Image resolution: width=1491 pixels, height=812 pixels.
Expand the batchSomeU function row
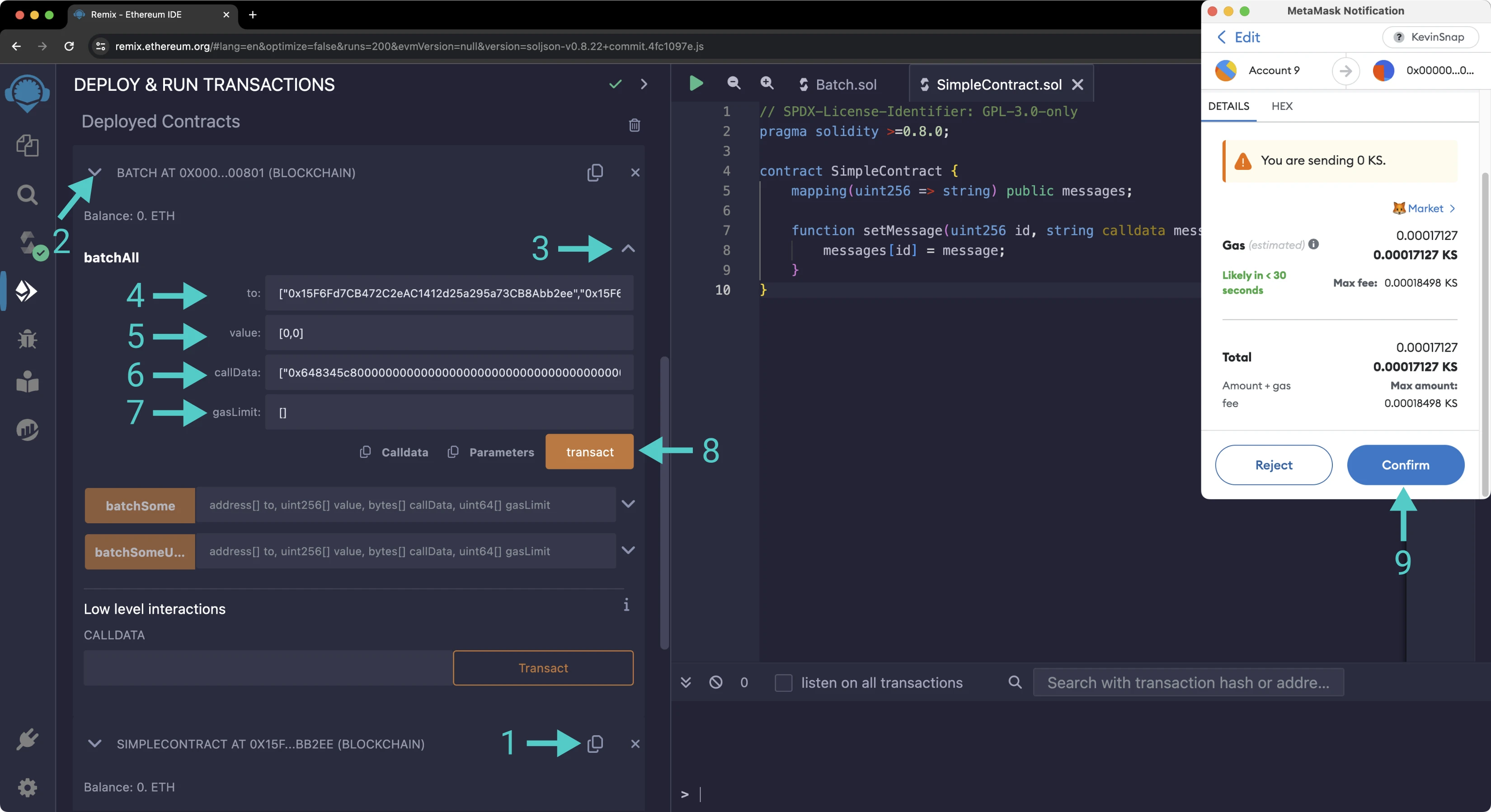pos(628,550)
